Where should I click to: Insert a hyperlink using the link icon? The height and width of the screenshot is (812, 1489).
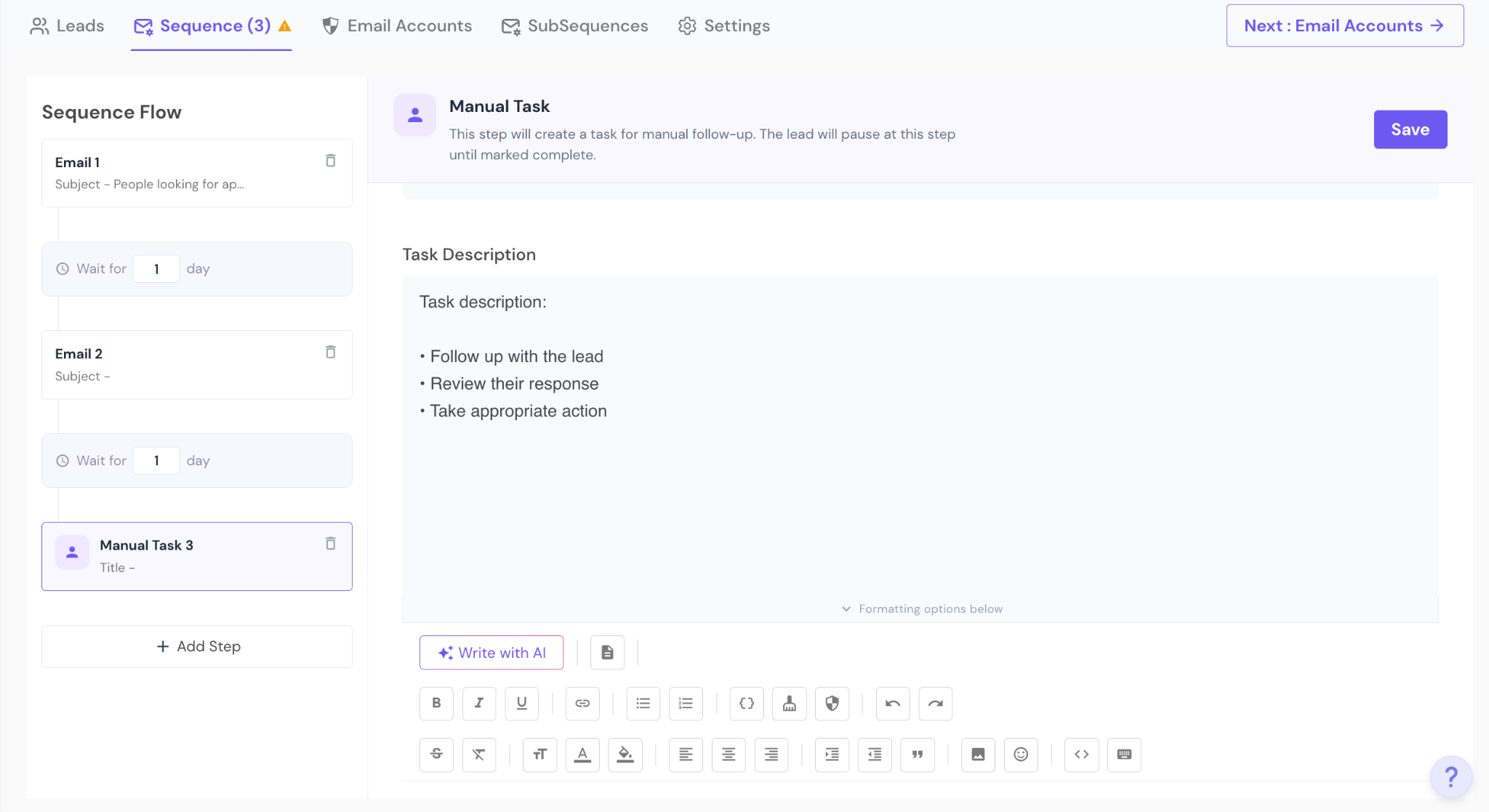pos(582,703)
